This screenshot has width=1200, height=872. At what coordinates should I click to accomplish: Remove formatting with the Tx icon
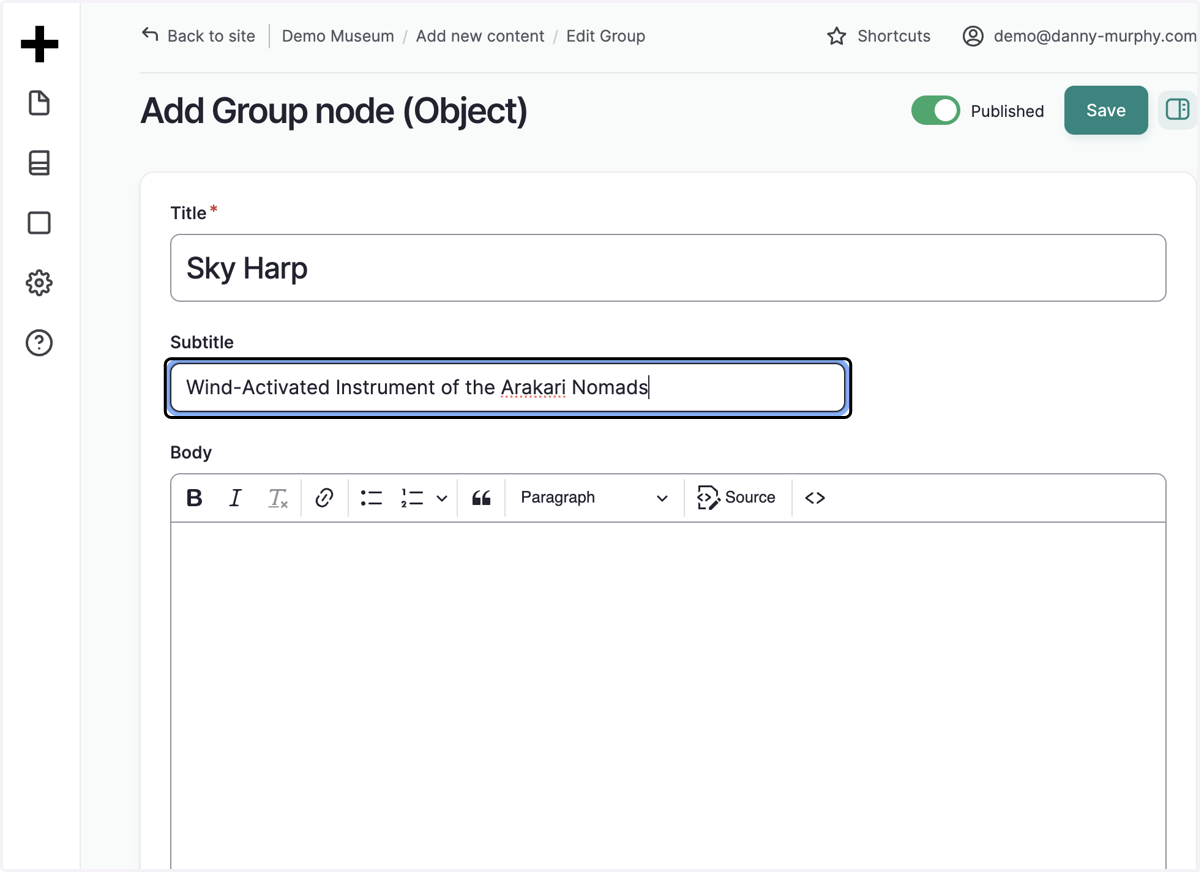(278, 498)
